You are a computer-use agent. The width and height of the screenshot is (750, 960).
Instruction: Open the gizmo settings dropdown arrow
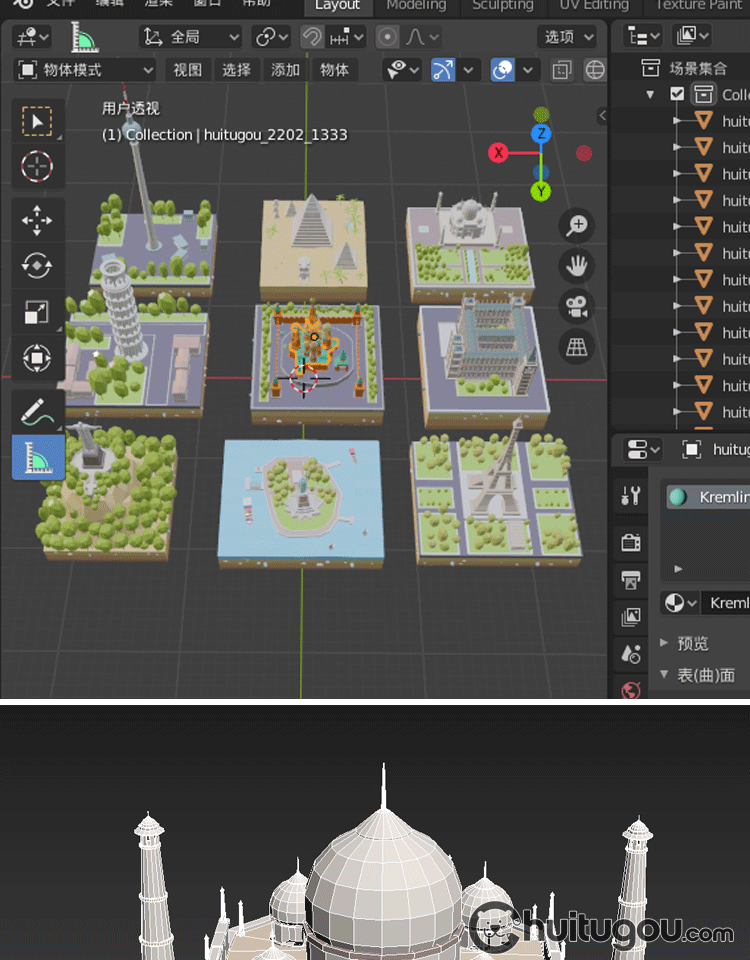[468, 70]
